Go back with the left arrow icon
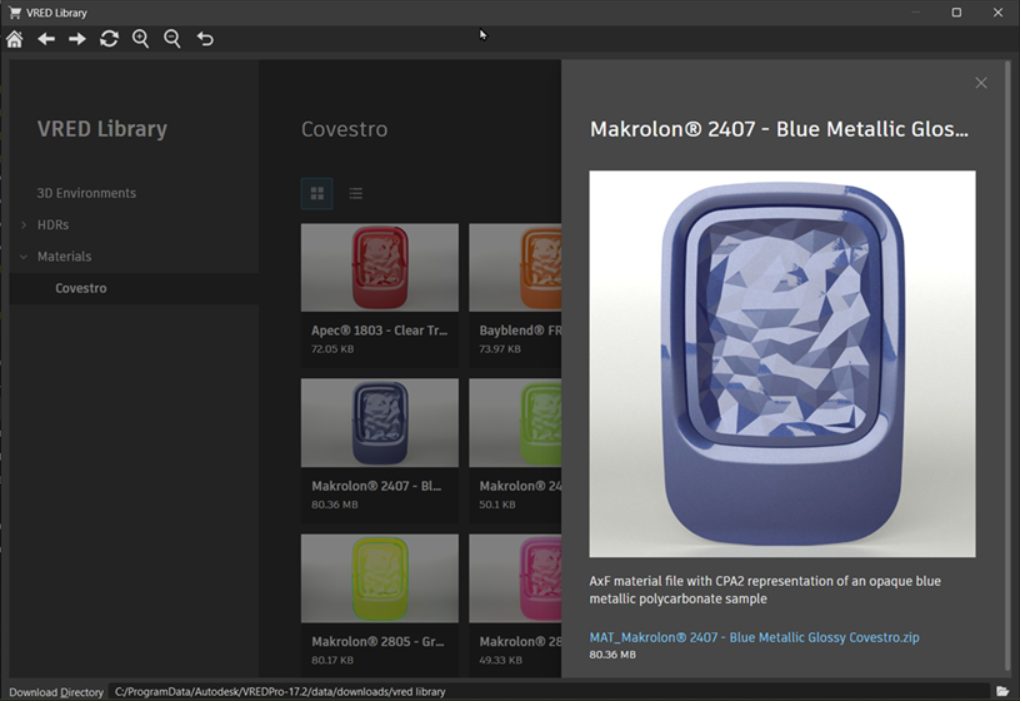 tap(46, 39)
